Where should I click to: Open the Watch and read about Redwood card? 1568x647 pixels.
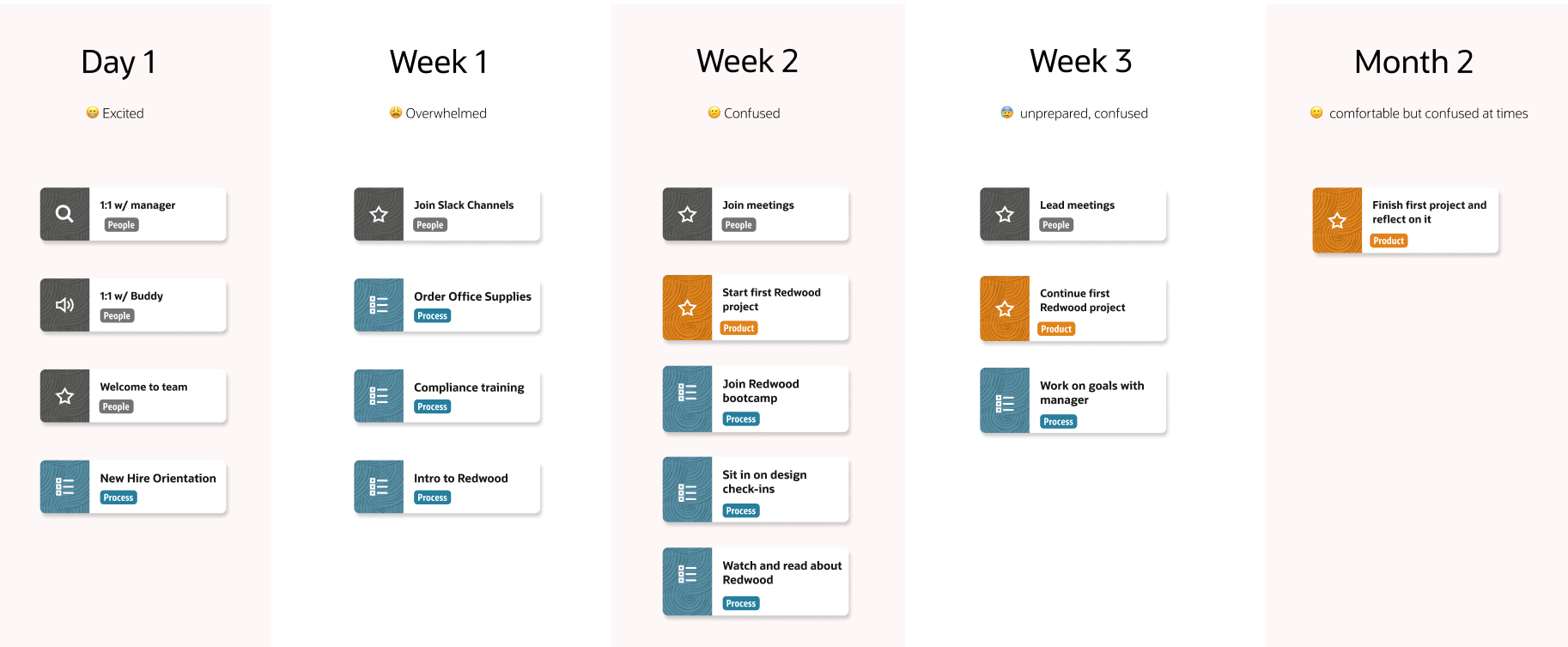coord(756,582)
